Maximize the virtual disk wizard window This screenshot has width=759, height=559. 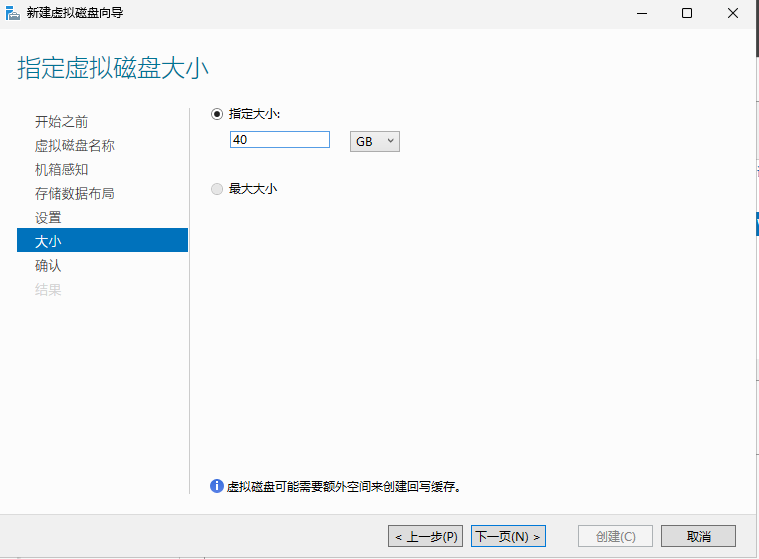pos(687,14)
